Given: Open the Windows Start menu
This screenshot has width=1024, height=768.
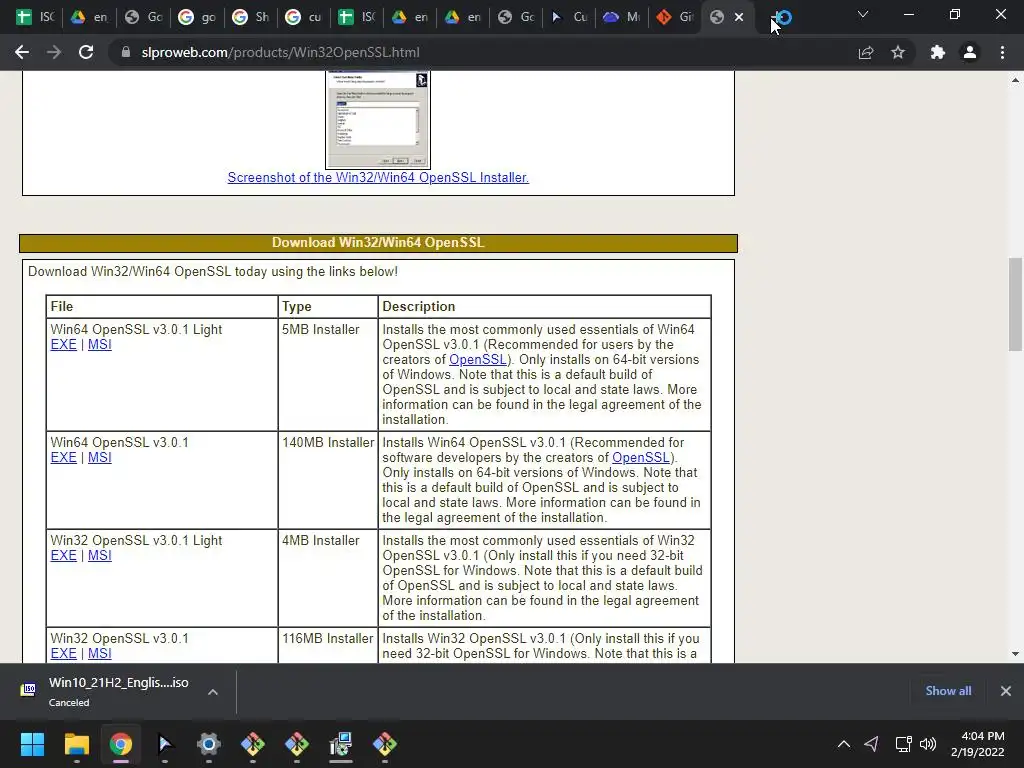Looking at the screenshot, I should [x=32, y=744].
